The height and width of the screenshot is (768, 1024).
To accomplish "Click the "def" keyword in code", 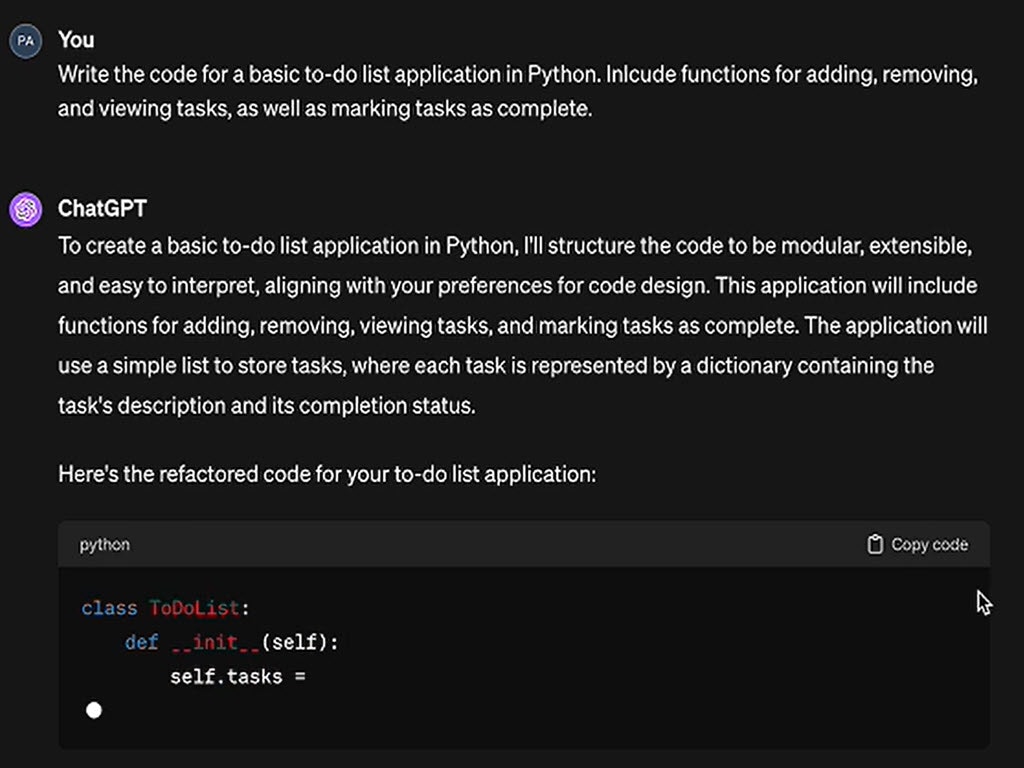I will 142,642.
